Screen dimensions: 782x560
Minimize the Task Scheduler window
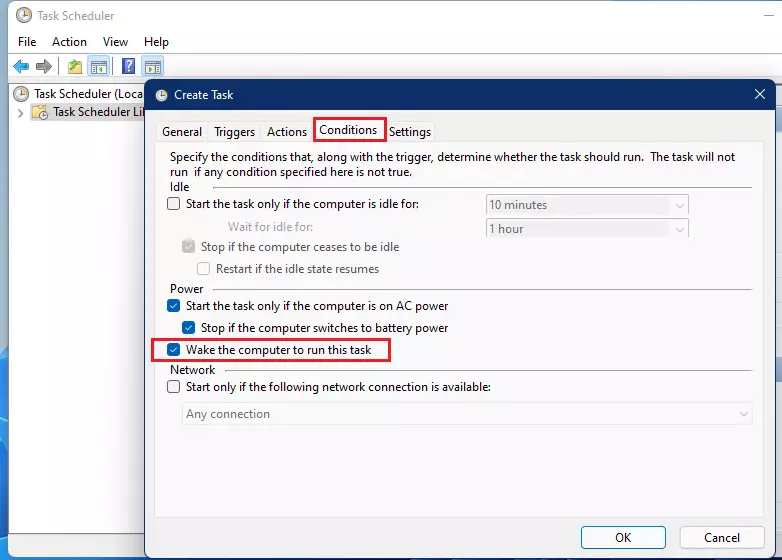769,16
